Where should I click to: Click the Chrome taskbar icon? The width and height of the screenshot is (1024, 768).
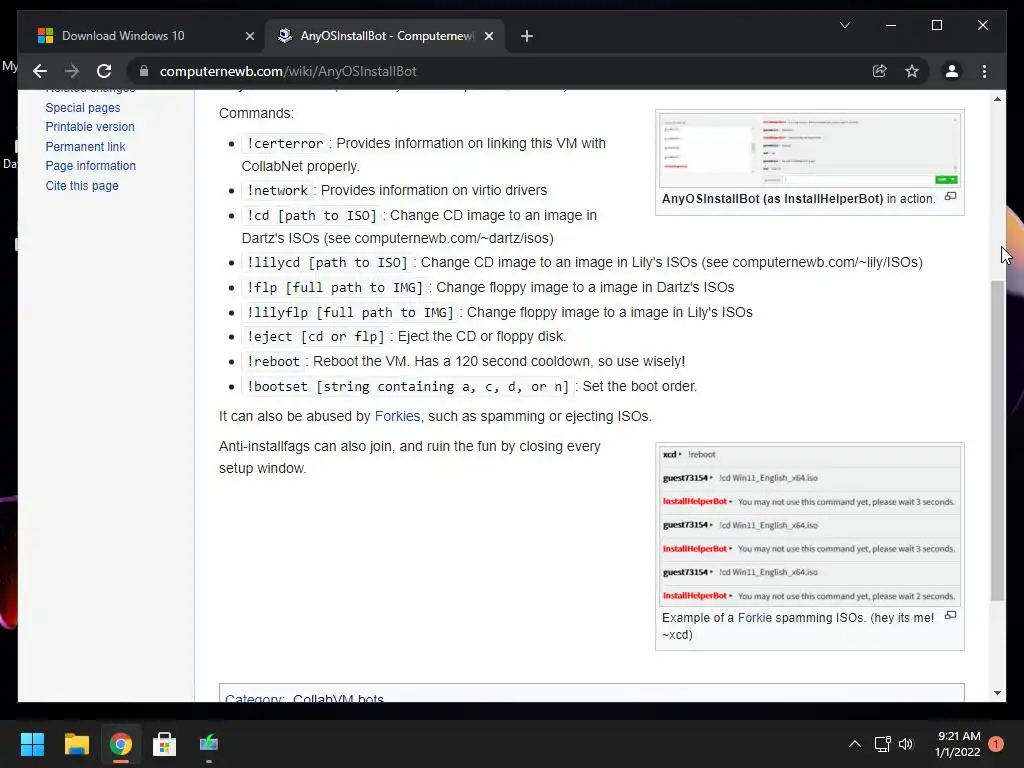120,744
